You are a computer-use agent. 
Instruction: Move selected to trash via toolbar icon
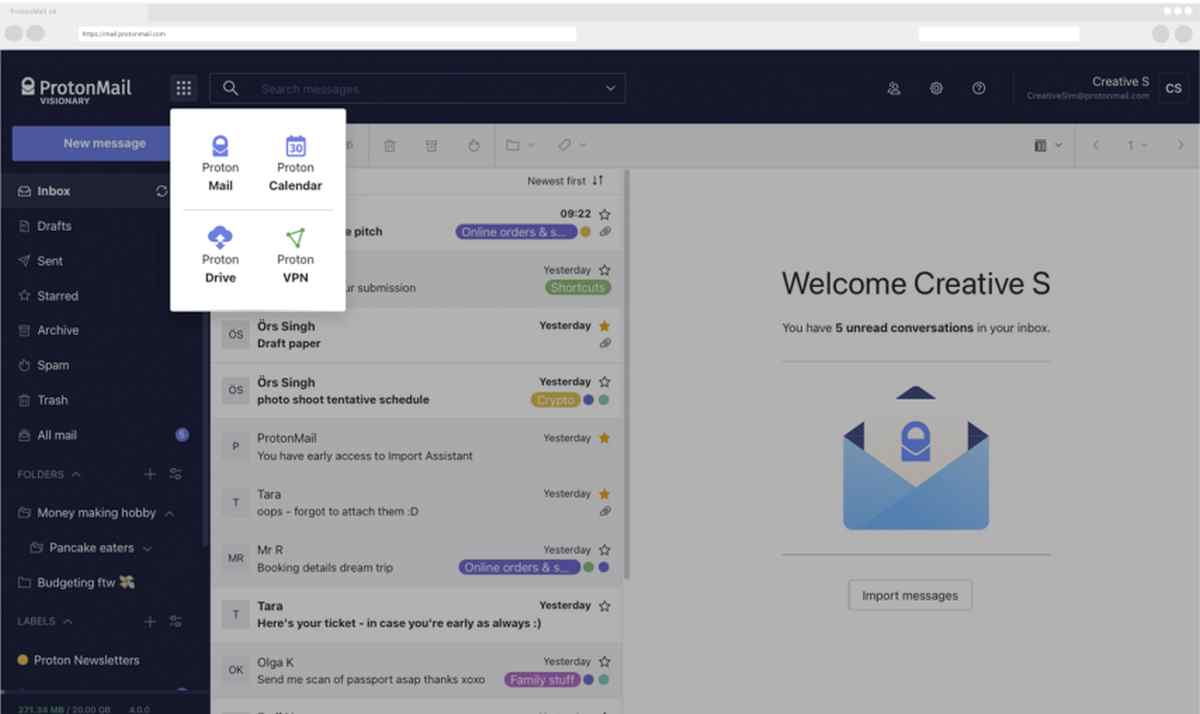tap(390, 146)
